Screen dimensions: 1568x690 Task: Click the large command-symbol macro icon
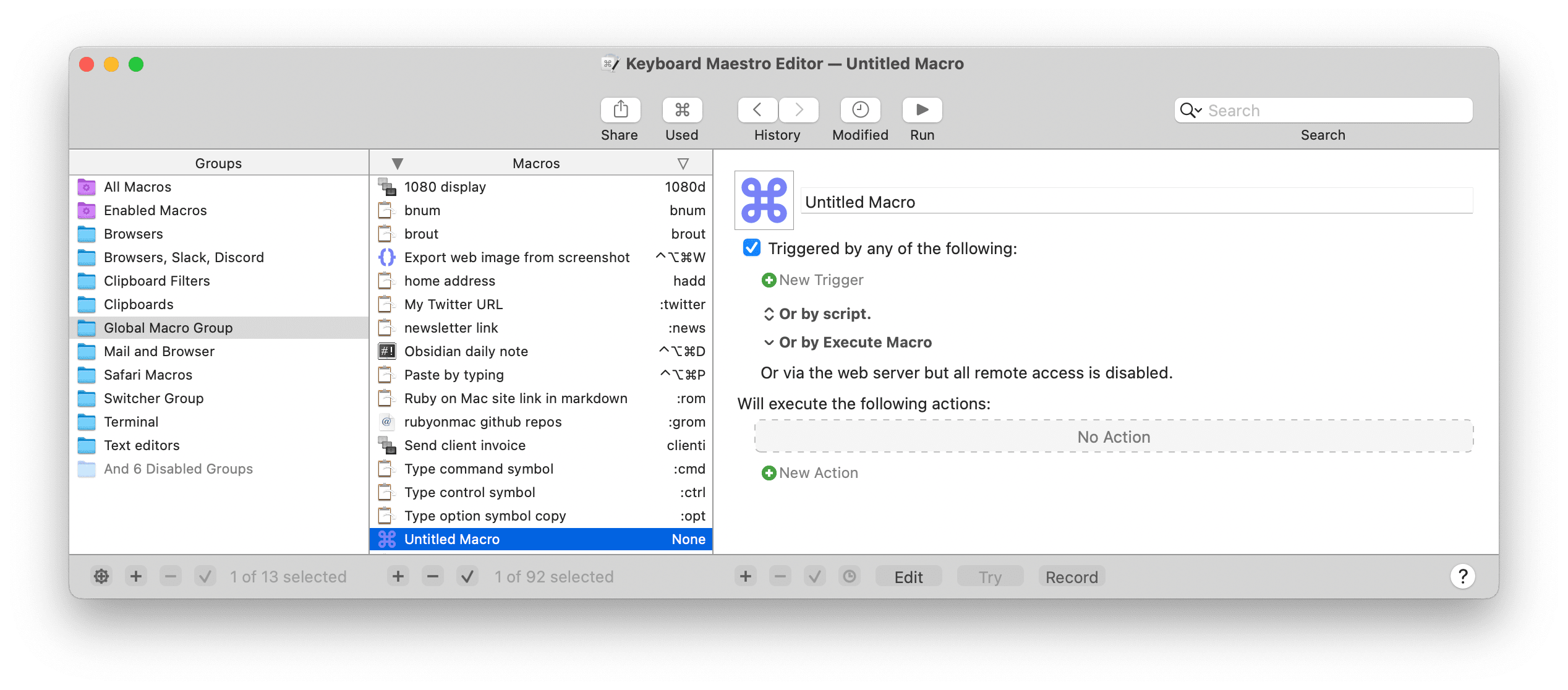point(764,200)
